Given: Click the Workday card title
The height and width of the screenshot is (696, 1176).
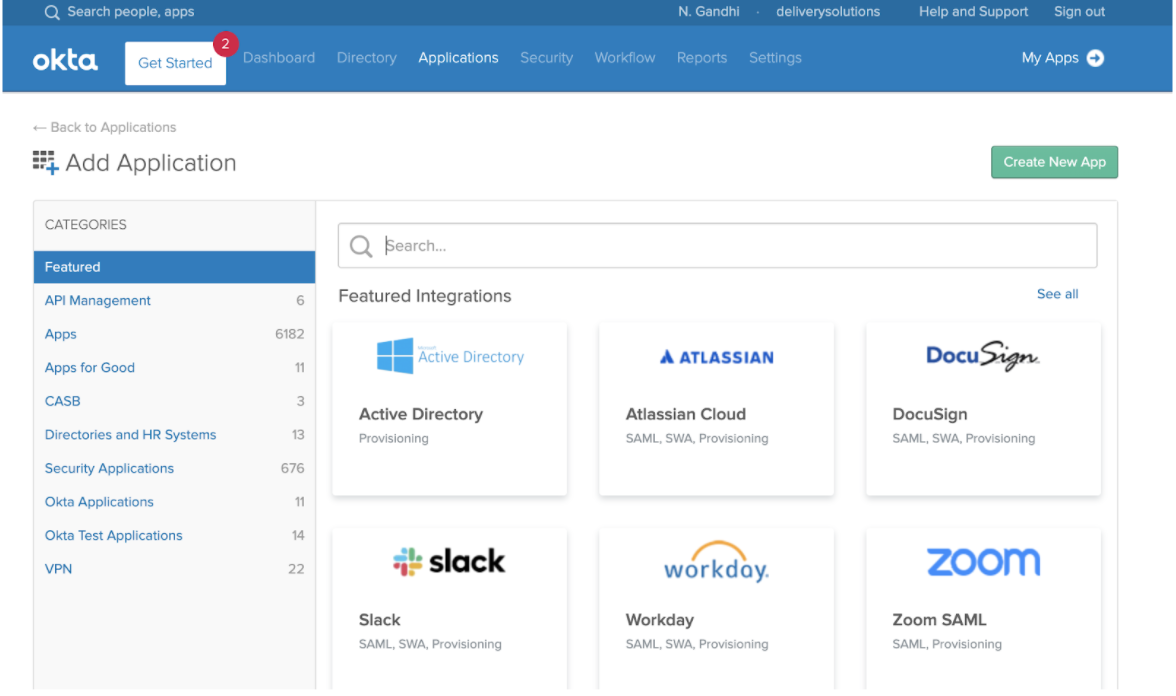Looking at the screenshot, I should click(x=660, y=620).
